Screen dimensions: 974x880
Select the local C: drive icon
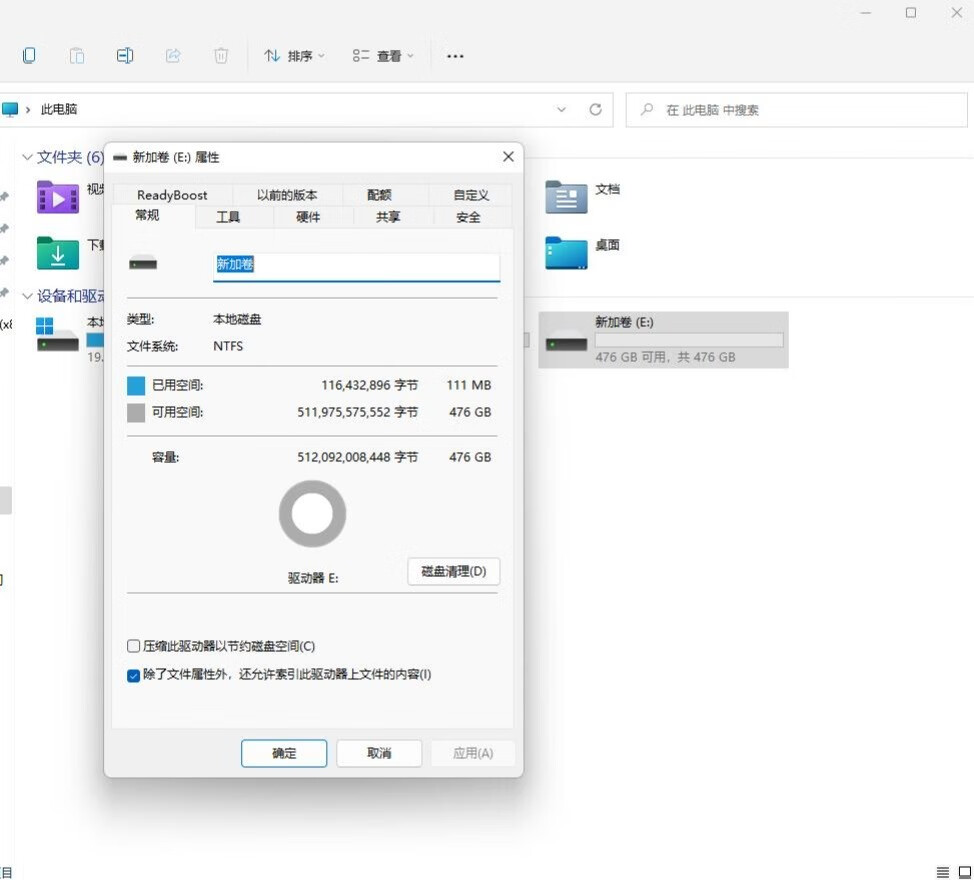tap(58, 333)
